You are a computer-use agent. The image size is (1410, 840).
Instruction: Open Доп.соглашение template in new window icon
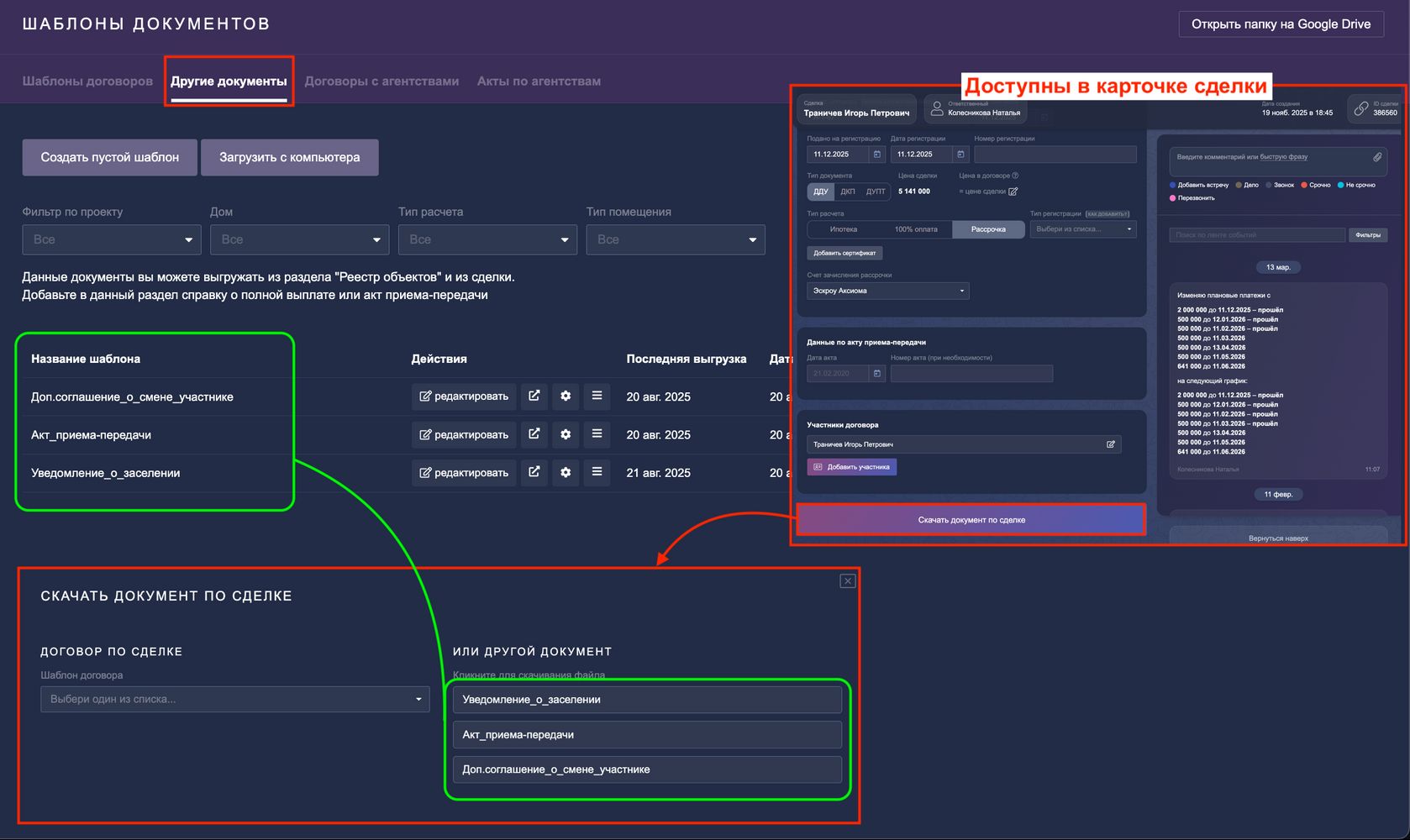point(534,396)
